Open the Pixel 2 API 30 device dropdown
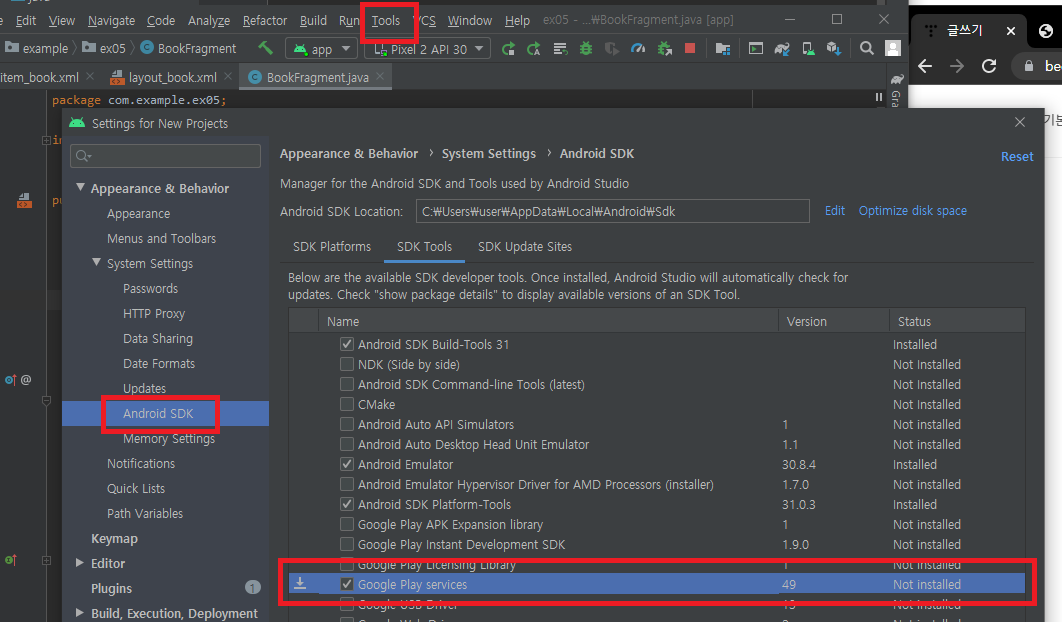The width and height of the screenshot is (1062, 622). click(427, 49)
